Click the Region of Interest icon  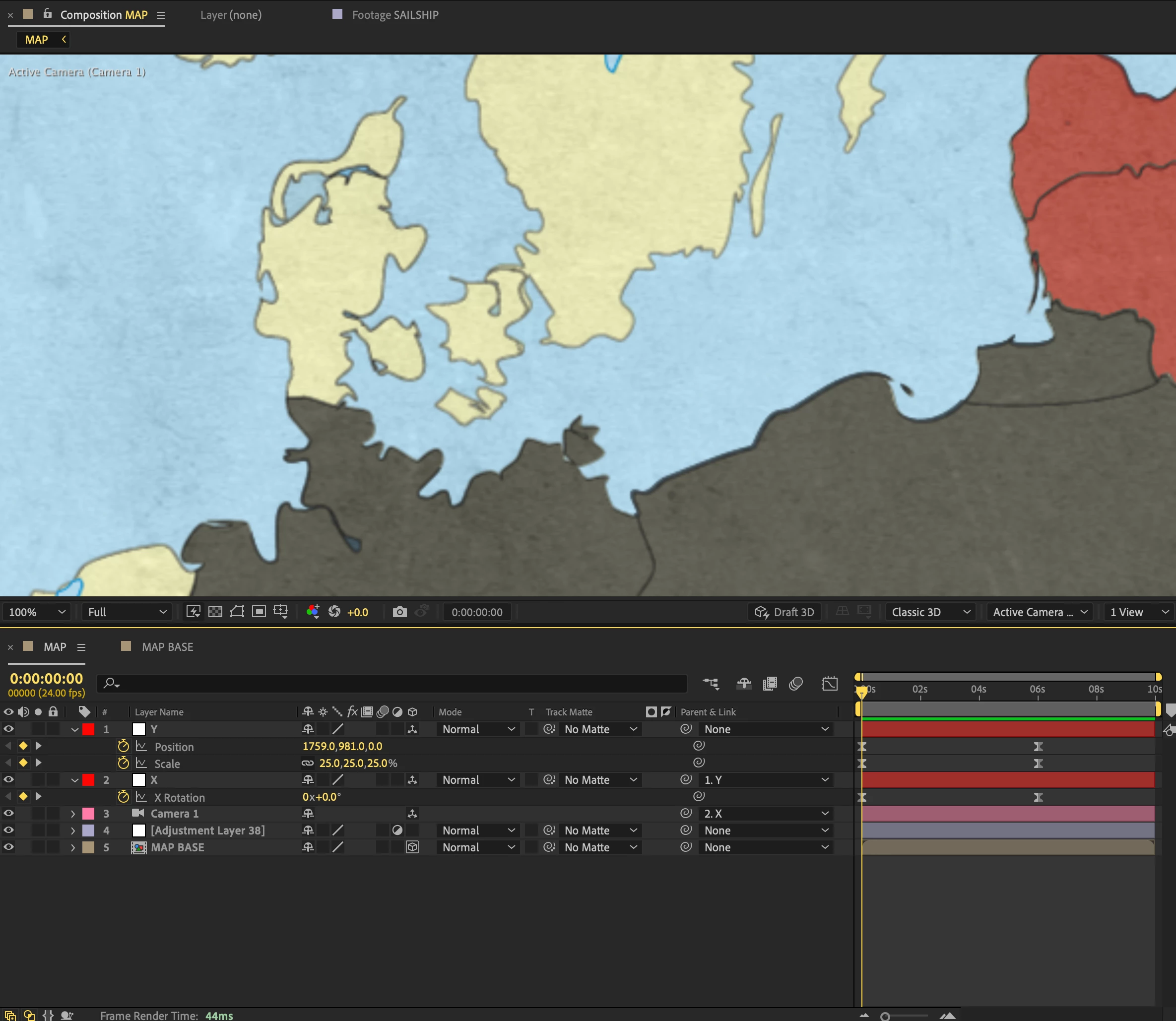[x=259, y=612]
